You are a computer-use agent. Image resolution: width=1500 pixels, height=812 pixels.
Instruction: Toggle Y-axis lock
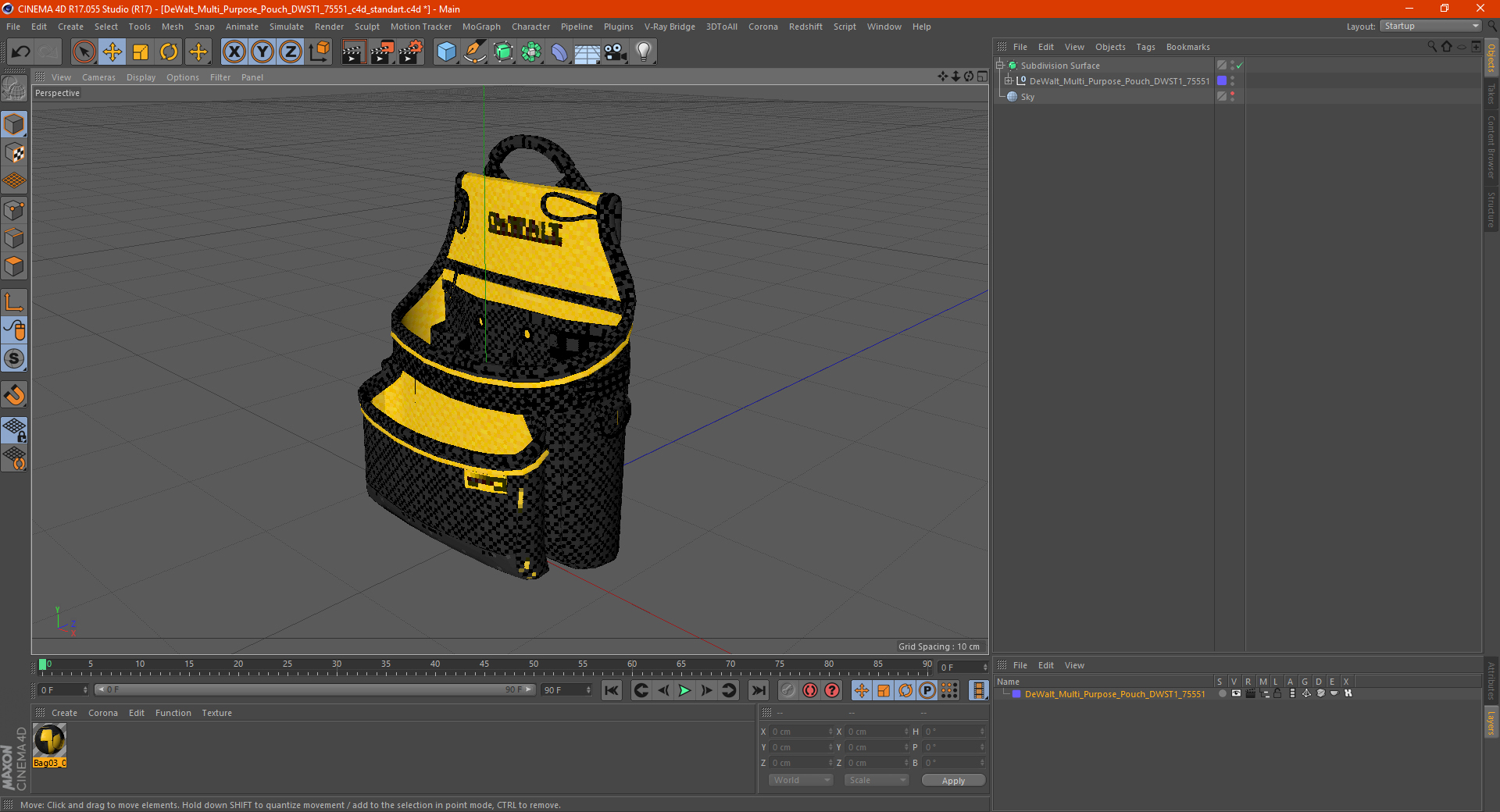[x=262, y=52]
